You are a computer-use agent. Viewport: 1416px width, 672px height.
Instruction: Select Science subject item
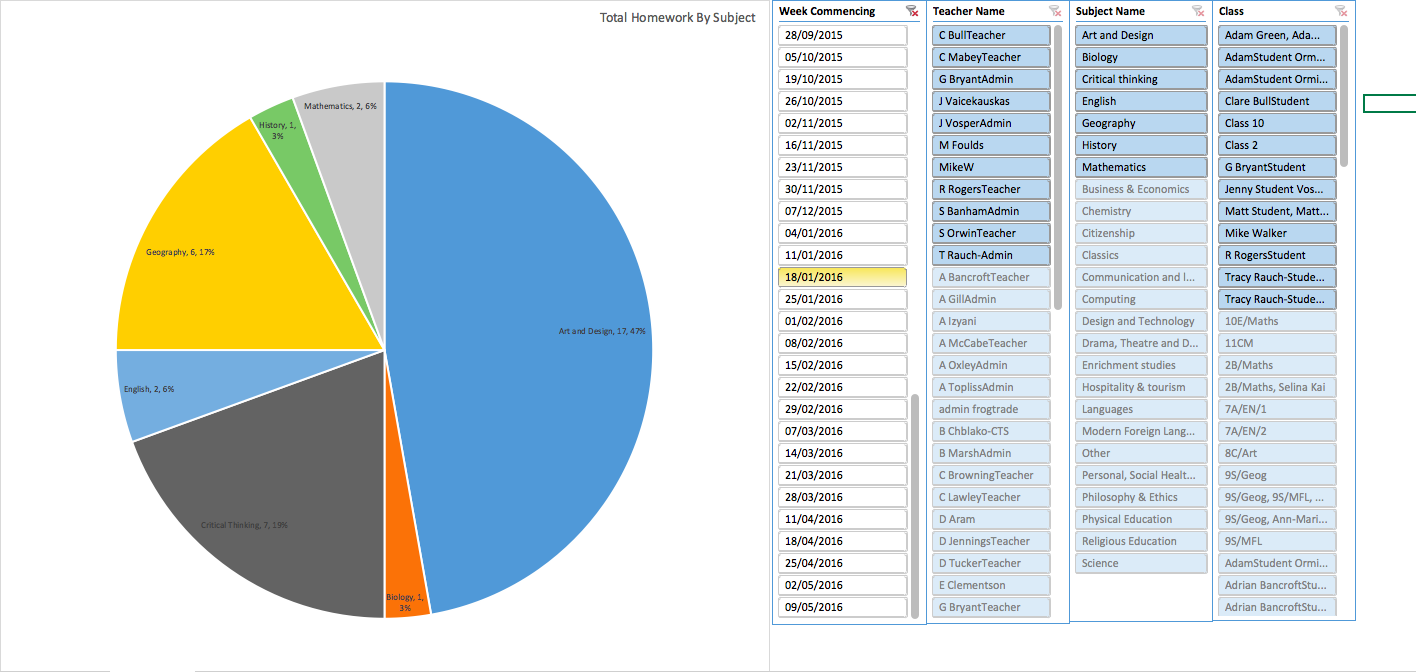(x=1141, y=563)
